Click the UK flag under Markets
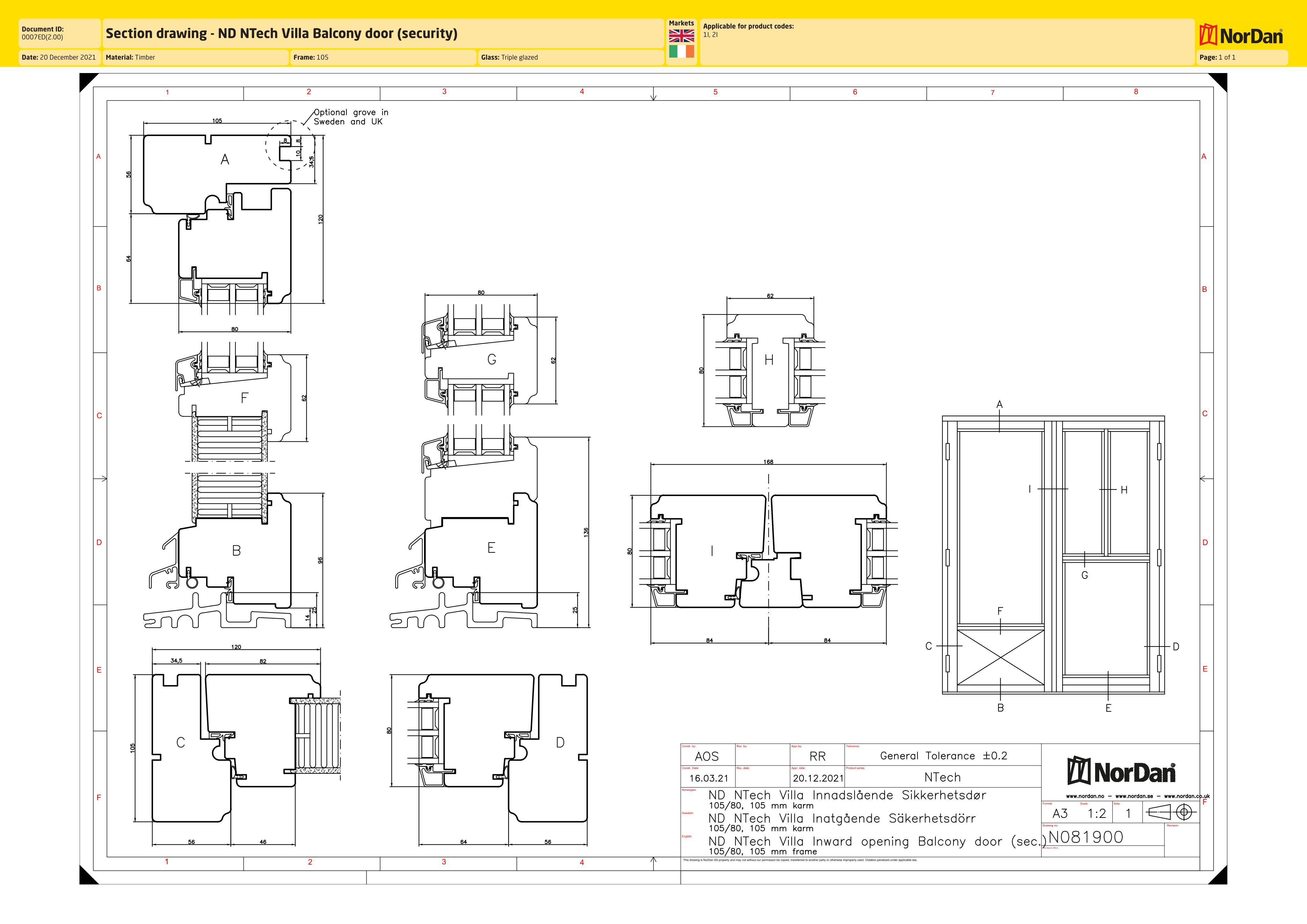The width and height of the screenshot is (1307, 924). pos(681,36)
